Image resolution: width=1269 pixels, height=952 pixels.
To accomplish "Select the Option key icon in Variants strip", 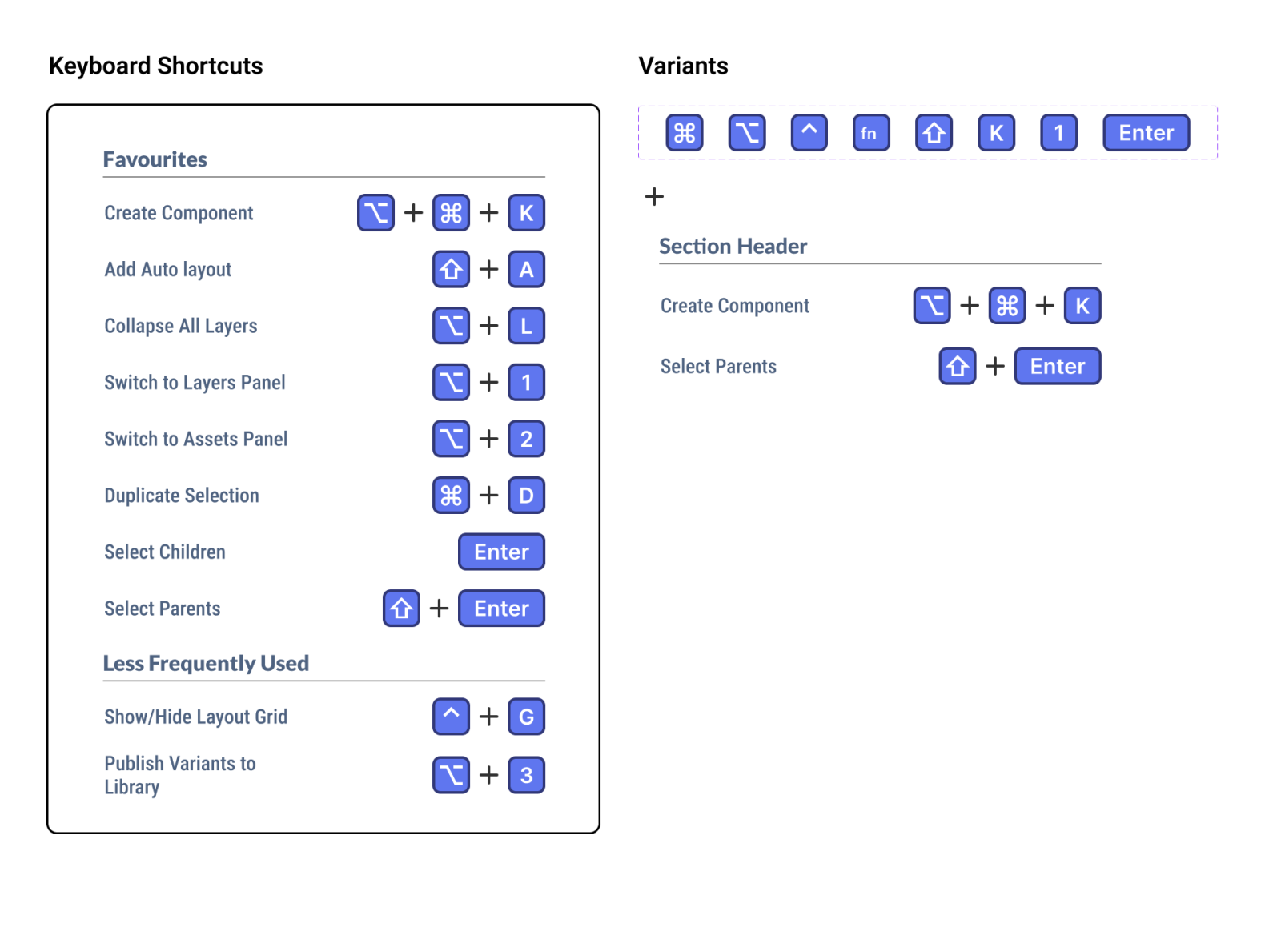I will pyautogui.click(x=745, y=133).
